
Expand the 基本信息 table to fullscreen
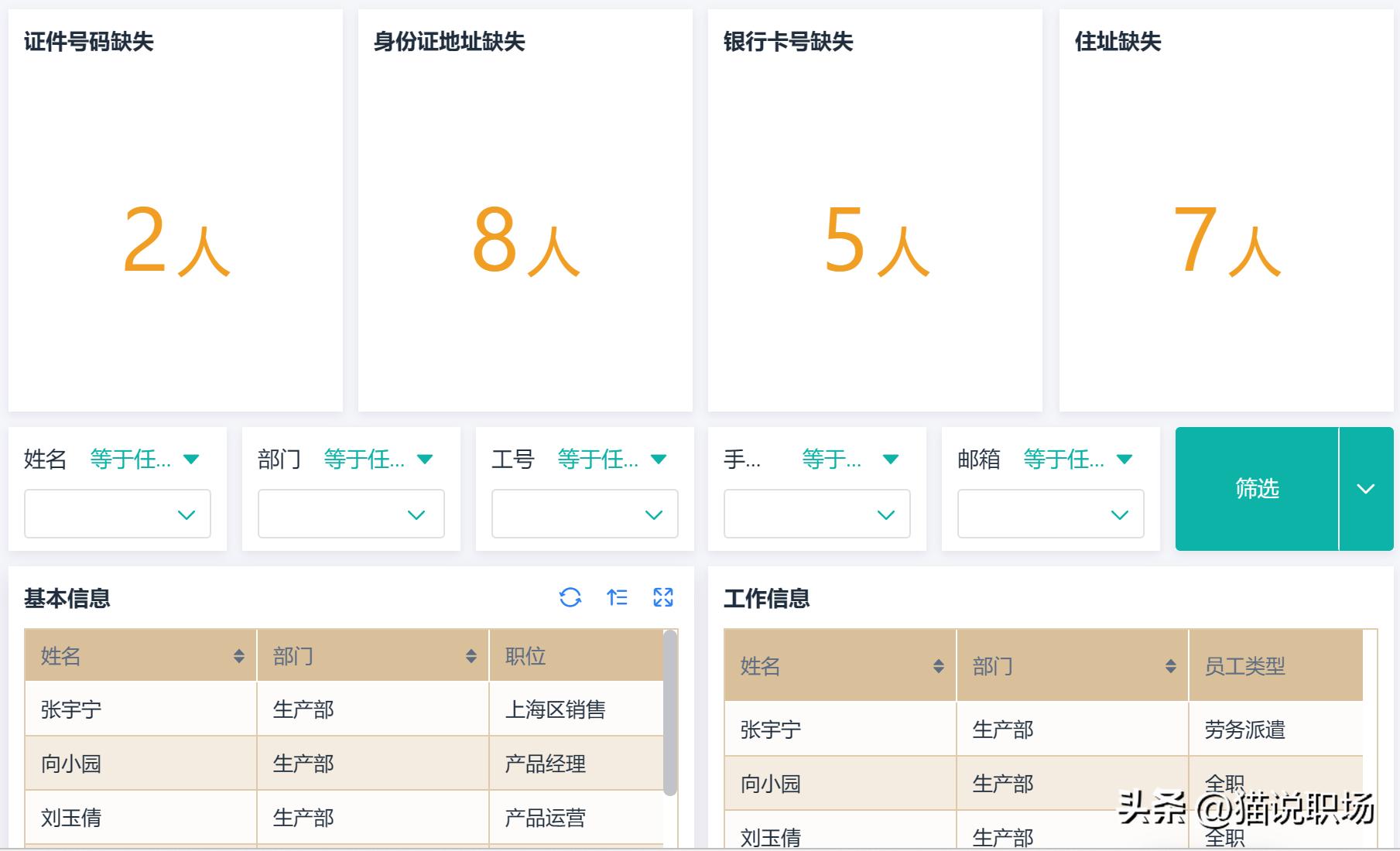[663, 597]
